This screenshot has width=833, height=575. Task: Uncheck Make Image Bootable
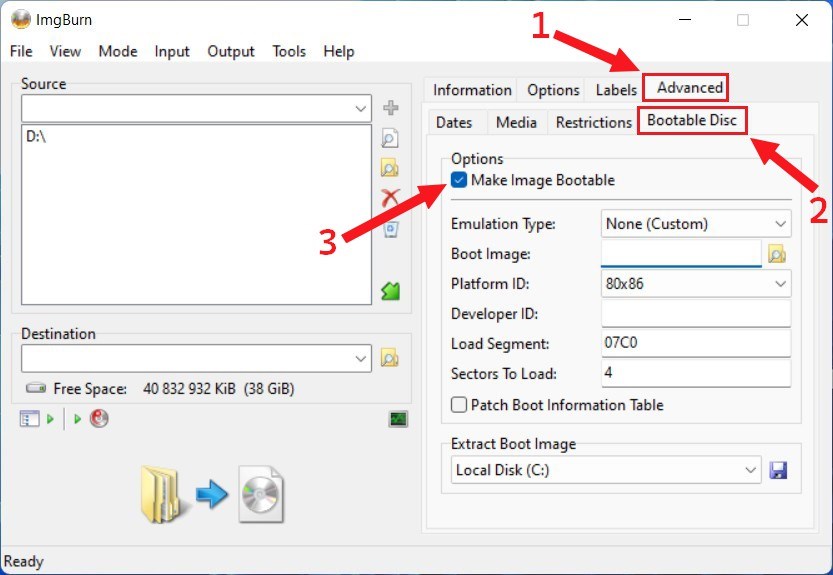point(459,180)
